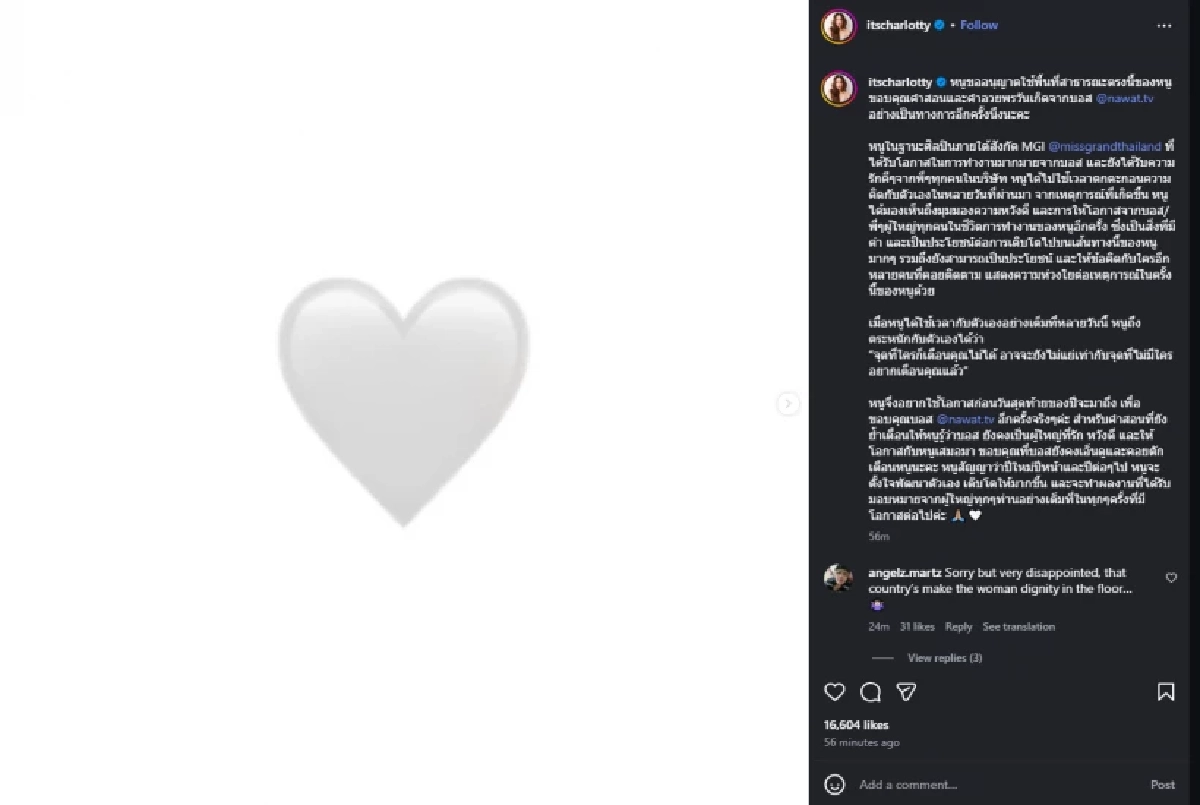Click the white heart post image

coord(403,402)
